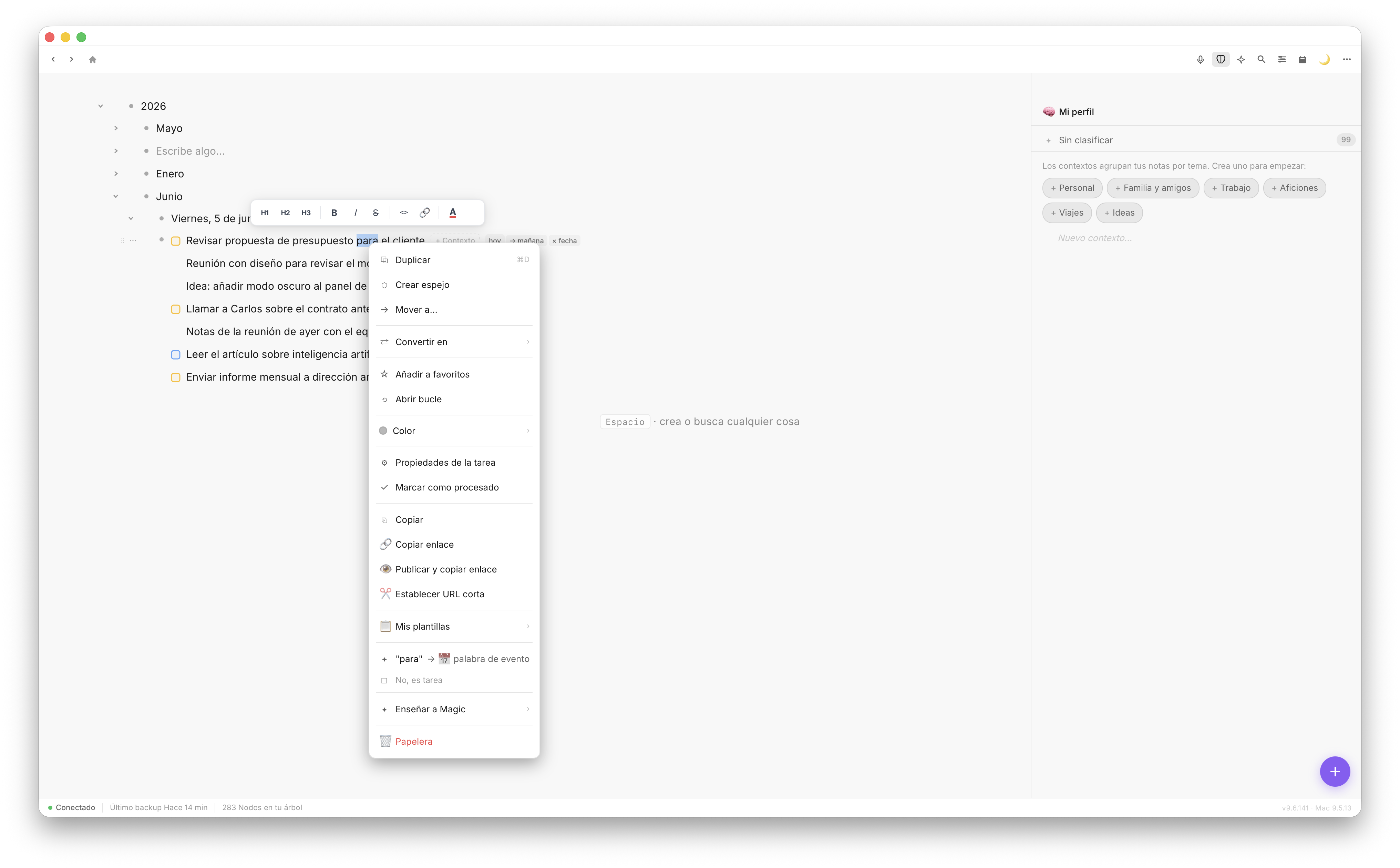Open the Mis plantillas submenu

(x=454, y=626)
